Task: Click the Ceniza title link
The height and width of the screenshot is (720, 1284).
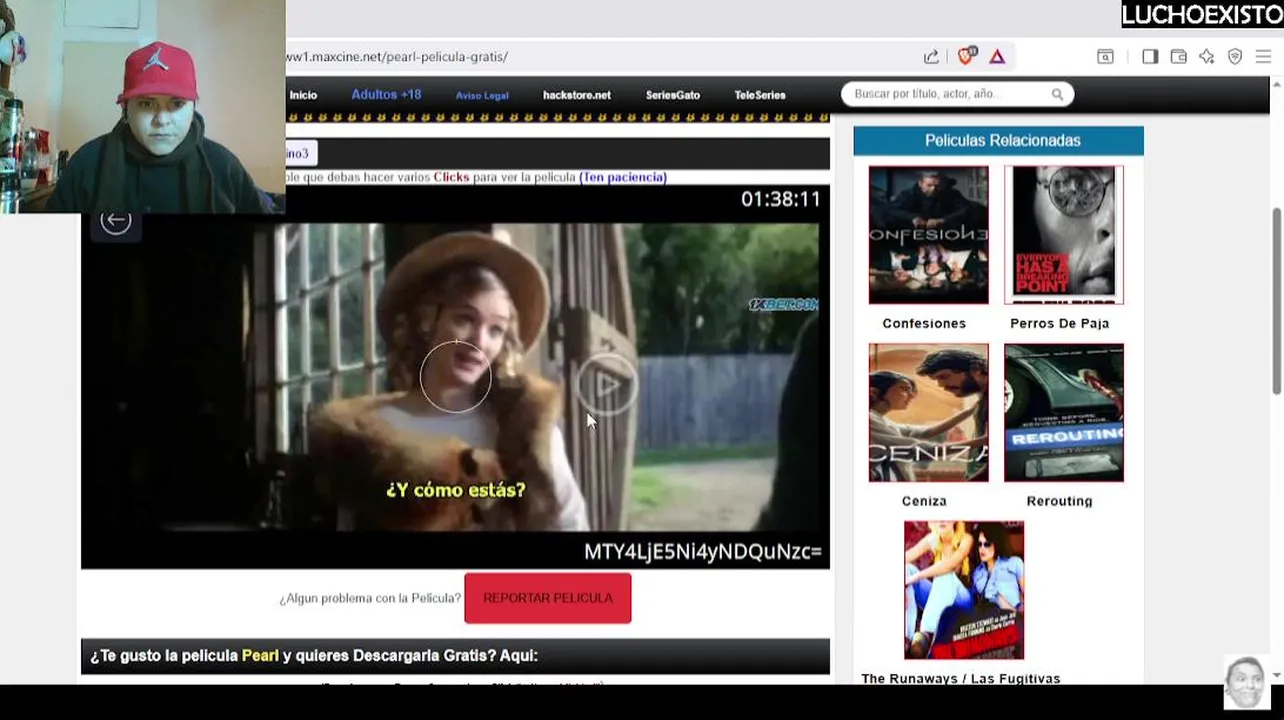Action: point(924,501)
